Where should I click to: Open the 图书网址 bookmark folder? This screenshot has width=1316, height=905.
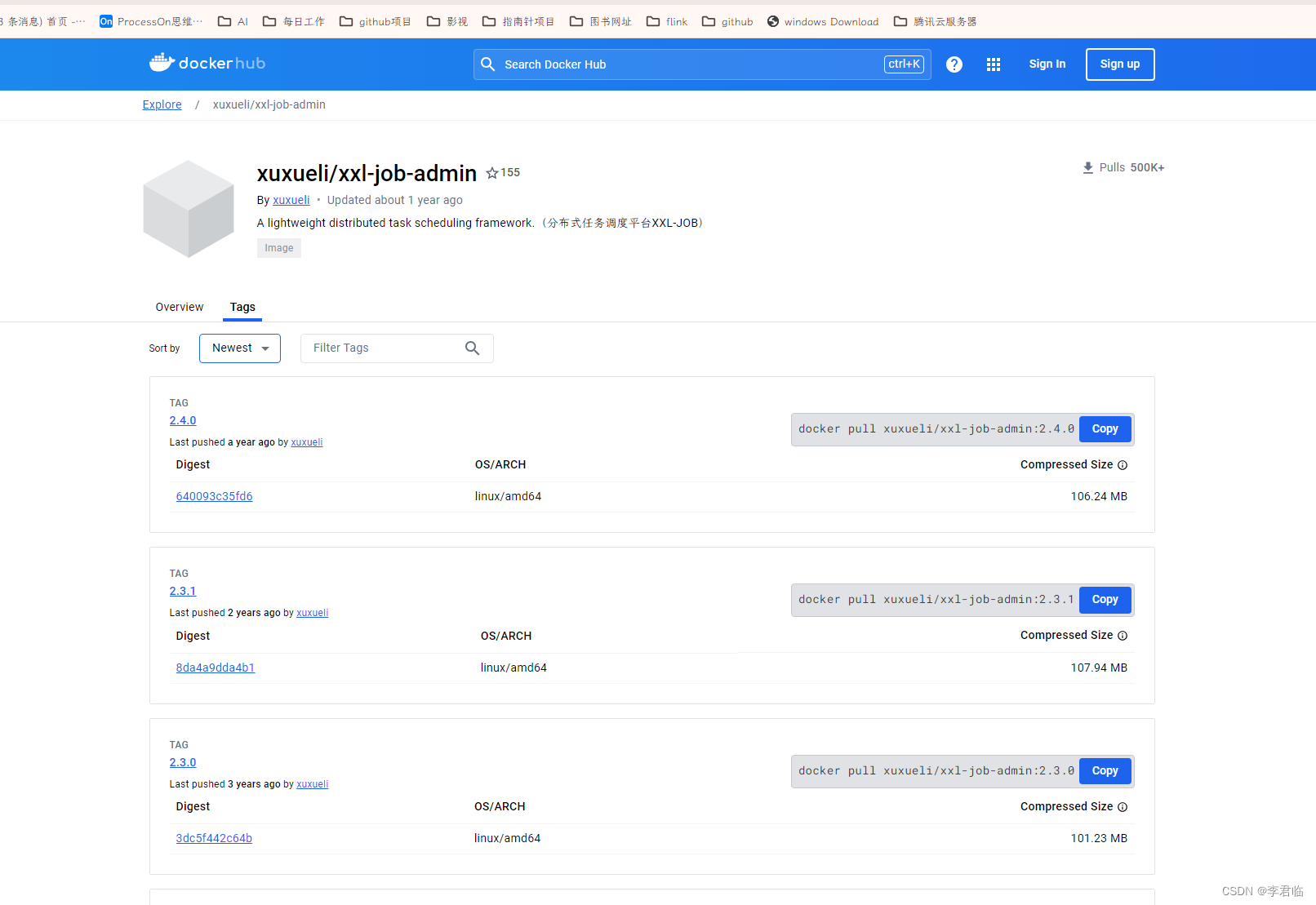point(600,21)
